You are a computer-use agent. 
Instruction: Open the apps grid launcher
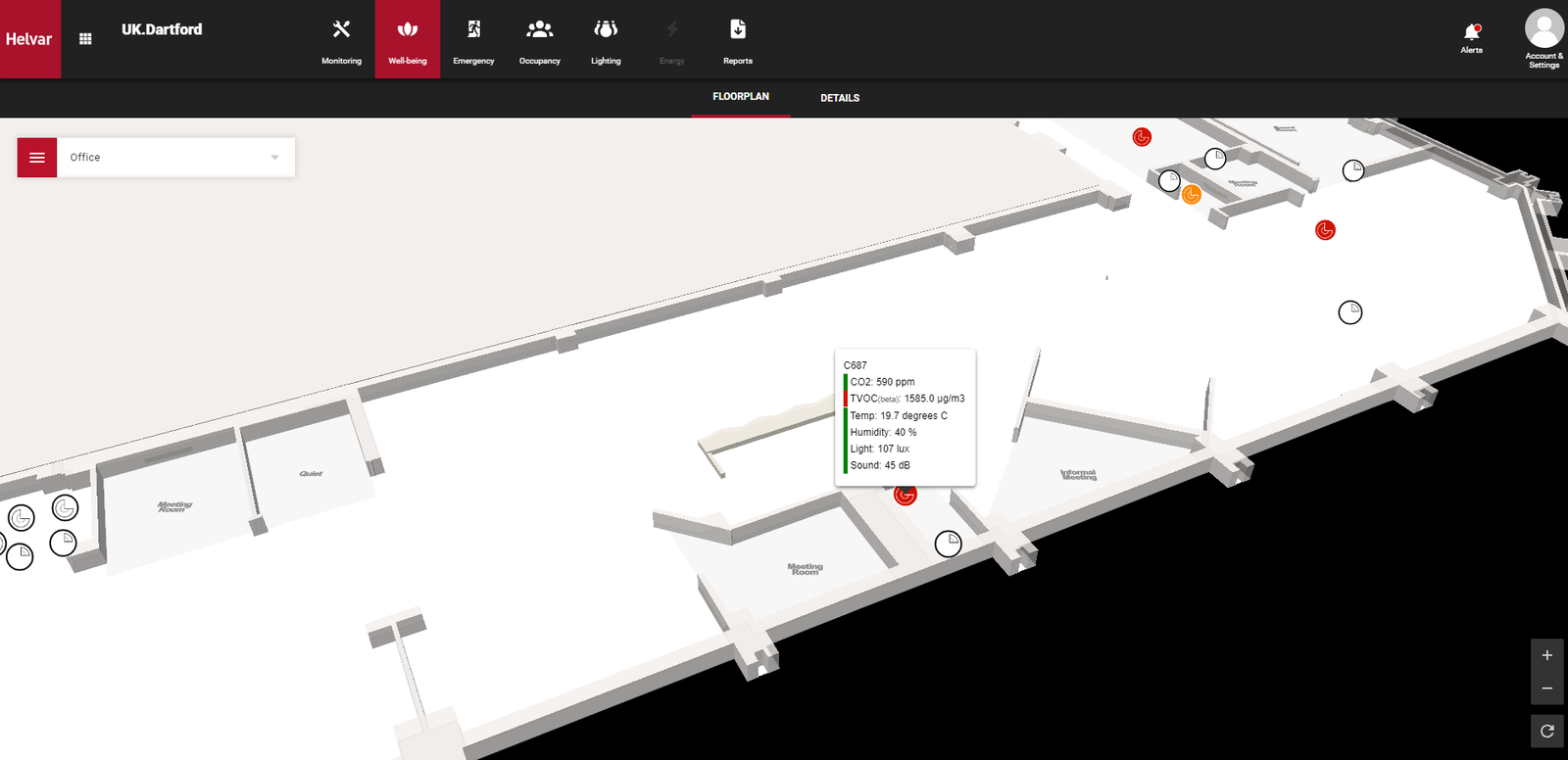pos(85,39)
